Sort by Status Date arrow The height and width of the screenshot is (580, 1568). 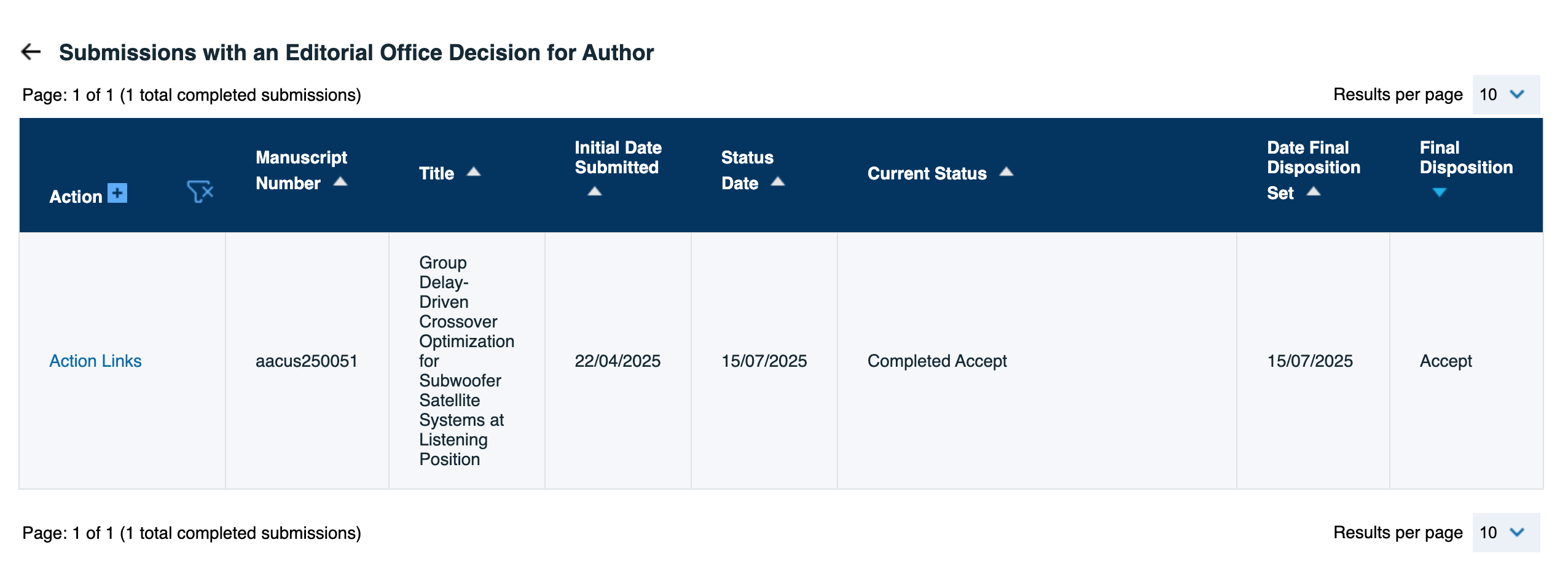[x=778, y=182]
